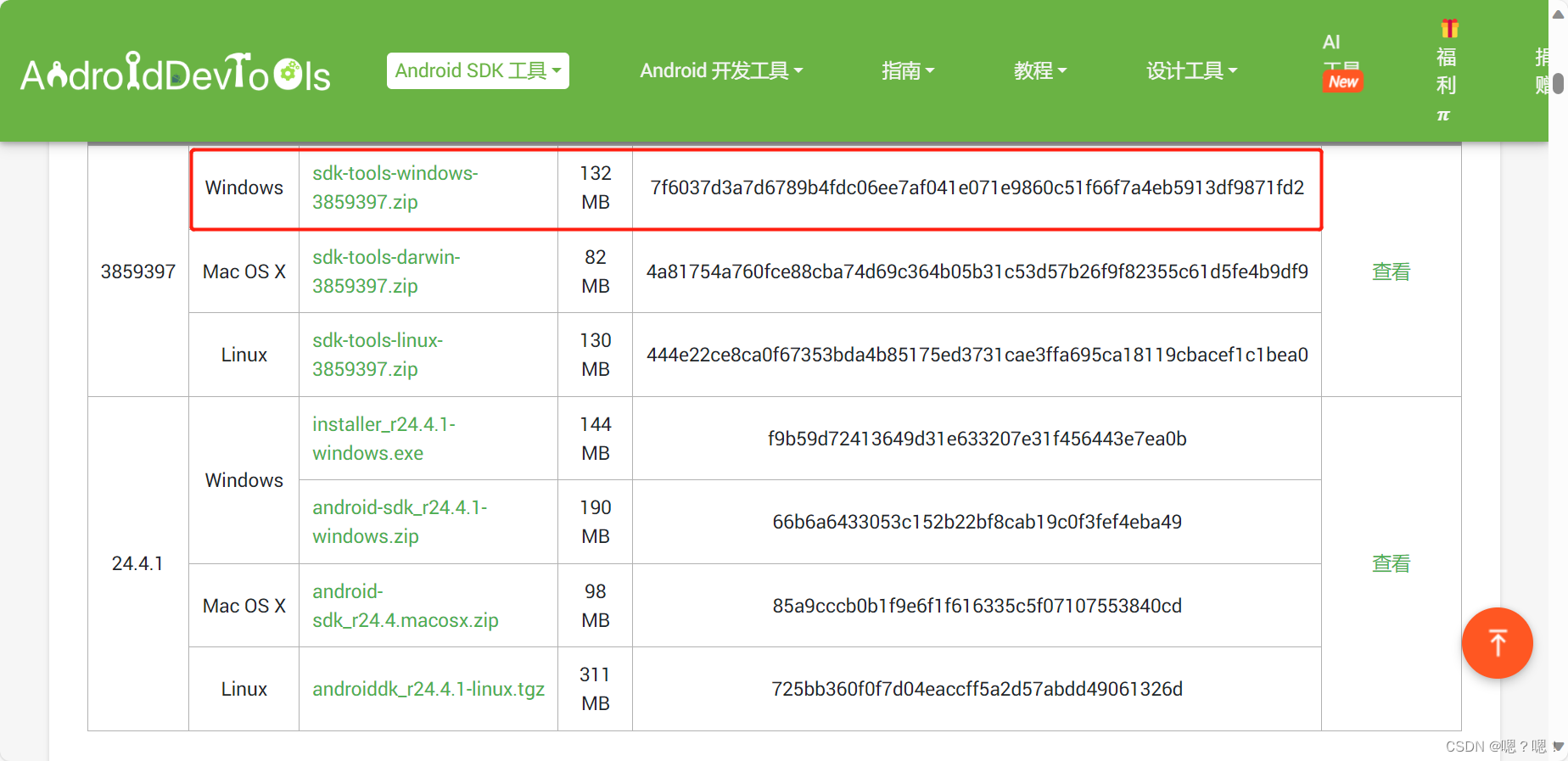Open the AndroidDevTools logo homepage
The width and height of the screenshot is (1568, 761).
pyautogui.click(x=175, y=71)
